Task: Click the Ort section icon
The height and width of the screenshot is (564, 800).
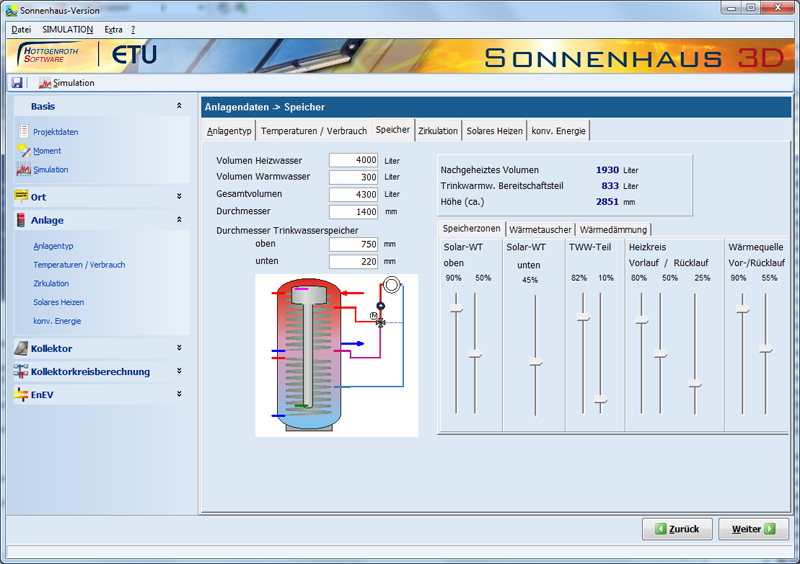Action: [21, 196]
